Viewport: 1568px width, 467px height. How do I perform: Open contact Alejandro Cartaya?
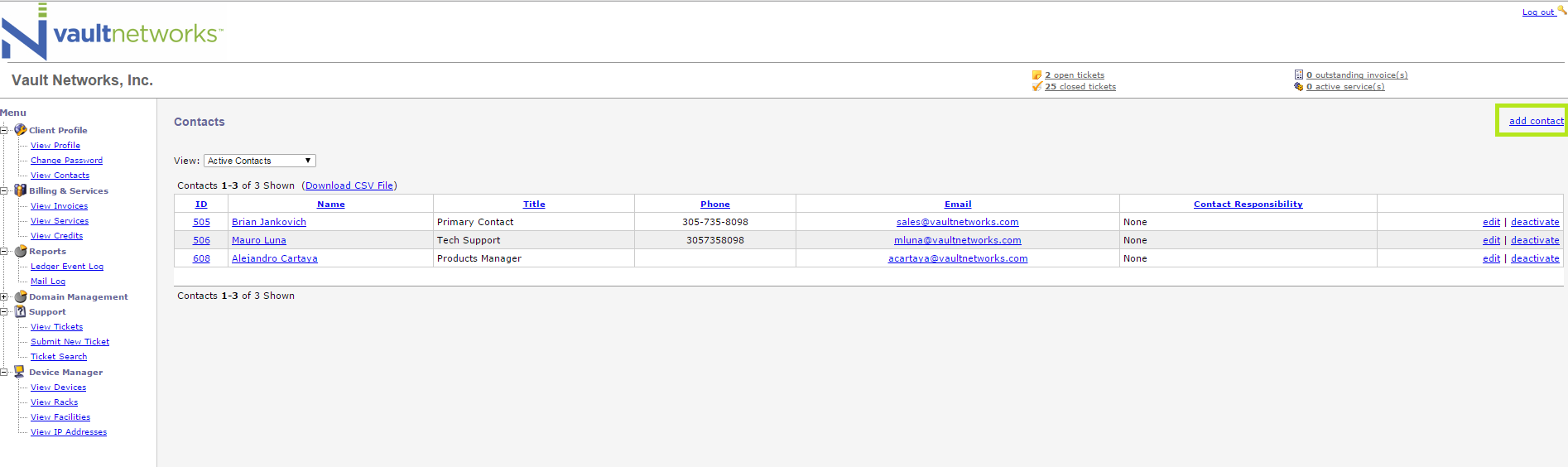275,258
